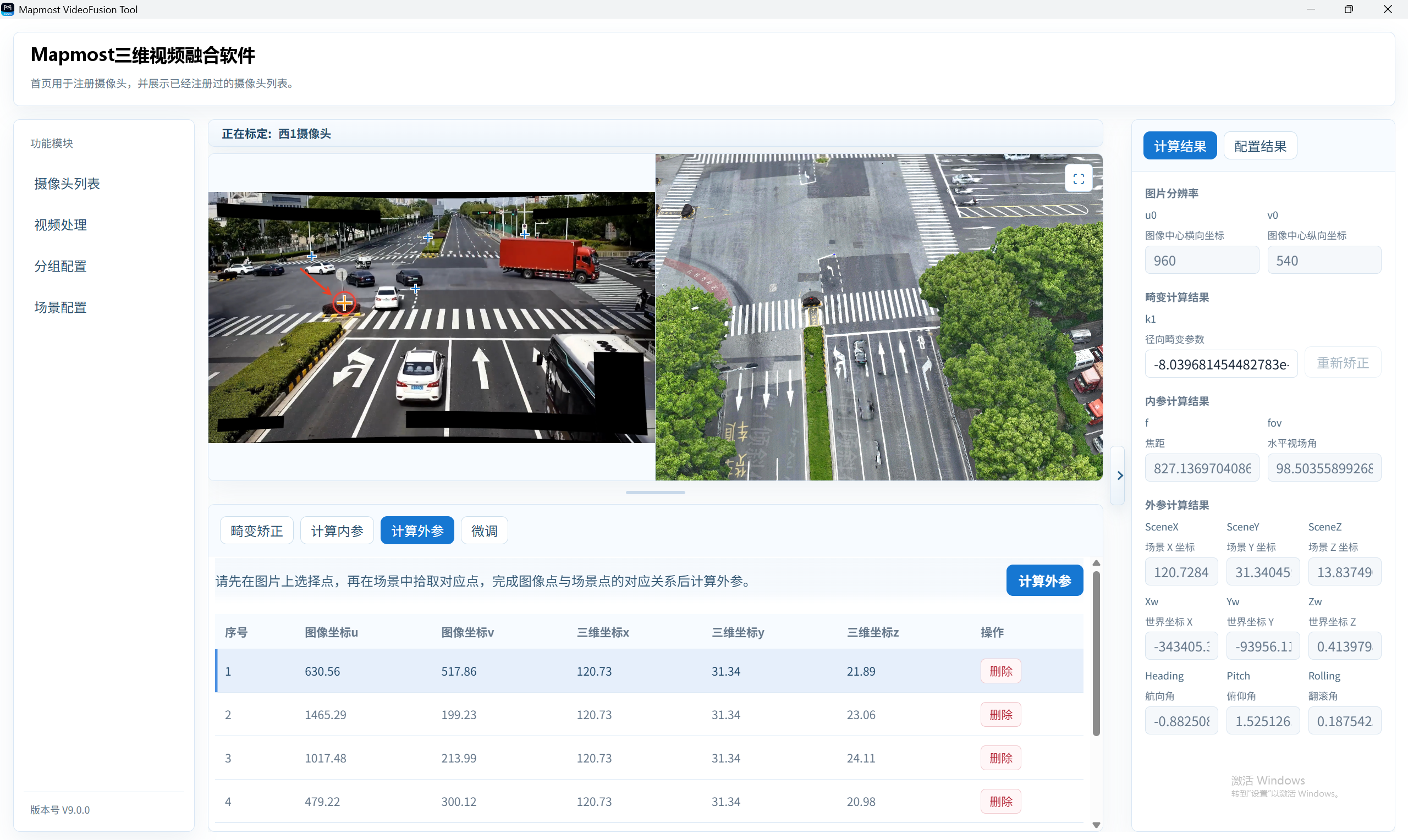Click the scrollbar down arrow
Image resolution: width=1408 pixels, height=840 pixels.
click(1096, 825)
